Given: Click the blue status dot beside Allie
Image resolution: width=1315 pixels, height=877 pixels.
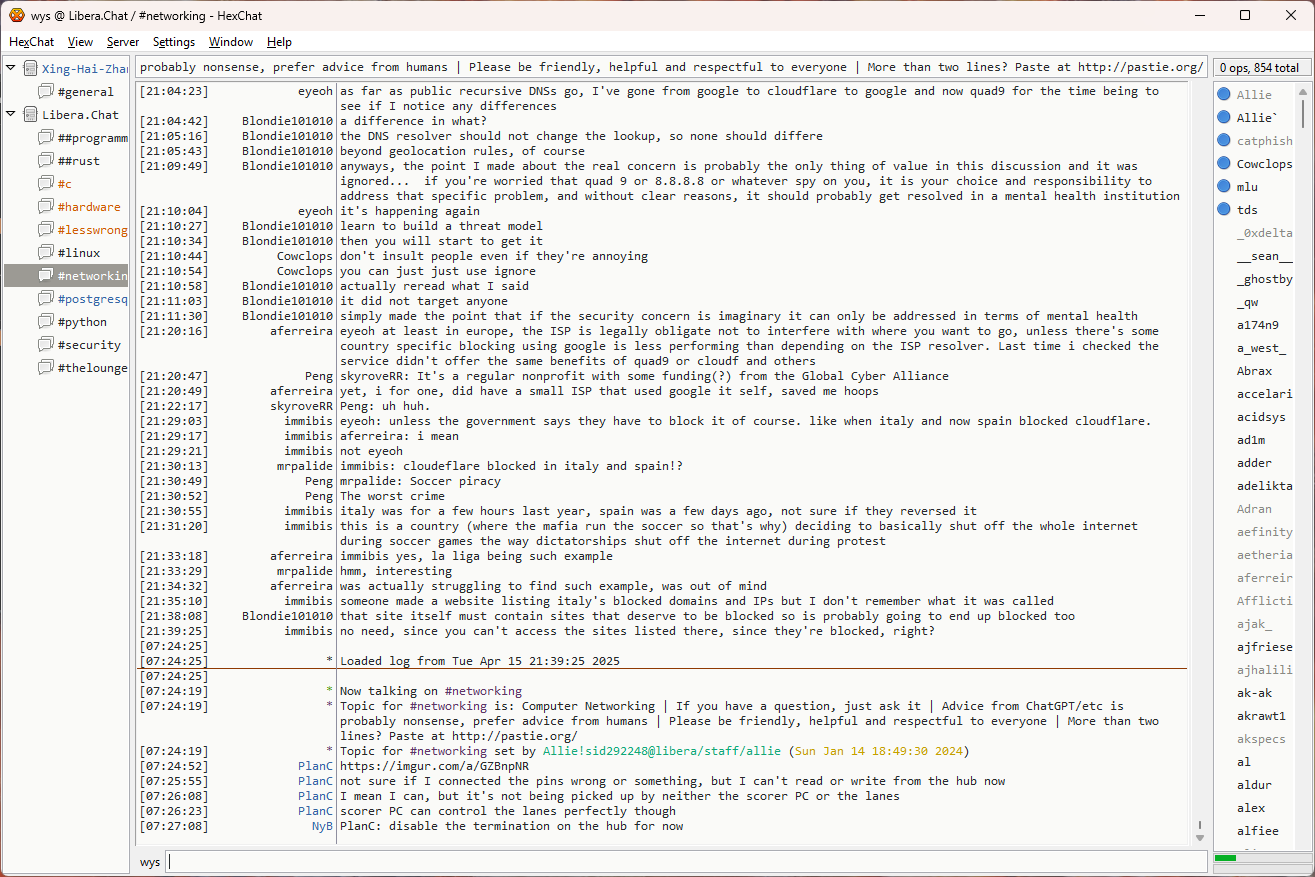Looking at the screenshot, I should point(1224,94).
